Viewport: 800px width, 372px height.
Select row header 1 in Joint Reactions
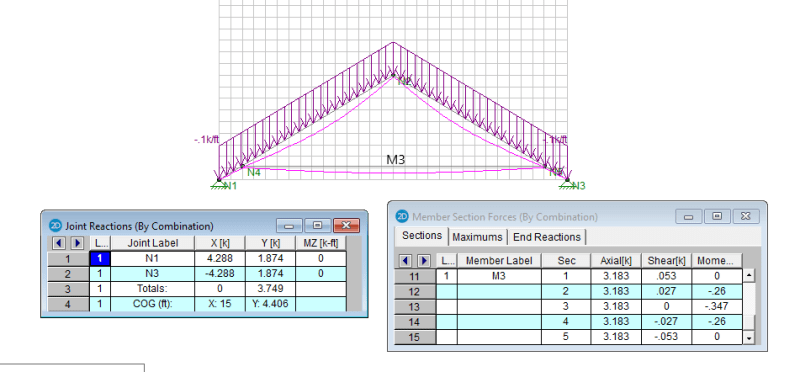pyautogui.click(x=68, y=259)
